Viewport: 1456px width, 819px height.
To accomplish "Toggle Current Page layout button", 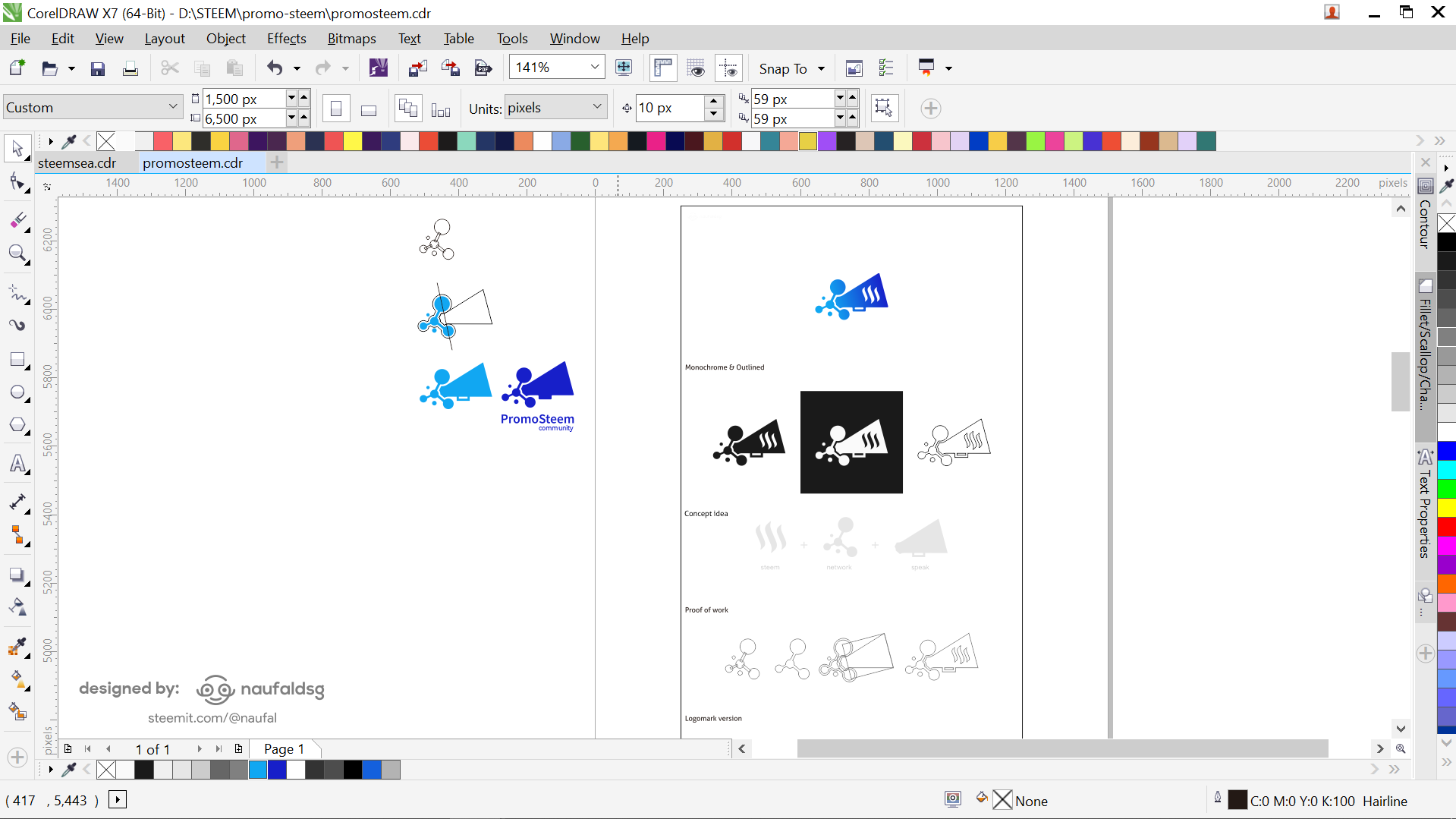I will pyautogui.click(x=441, y=109).
